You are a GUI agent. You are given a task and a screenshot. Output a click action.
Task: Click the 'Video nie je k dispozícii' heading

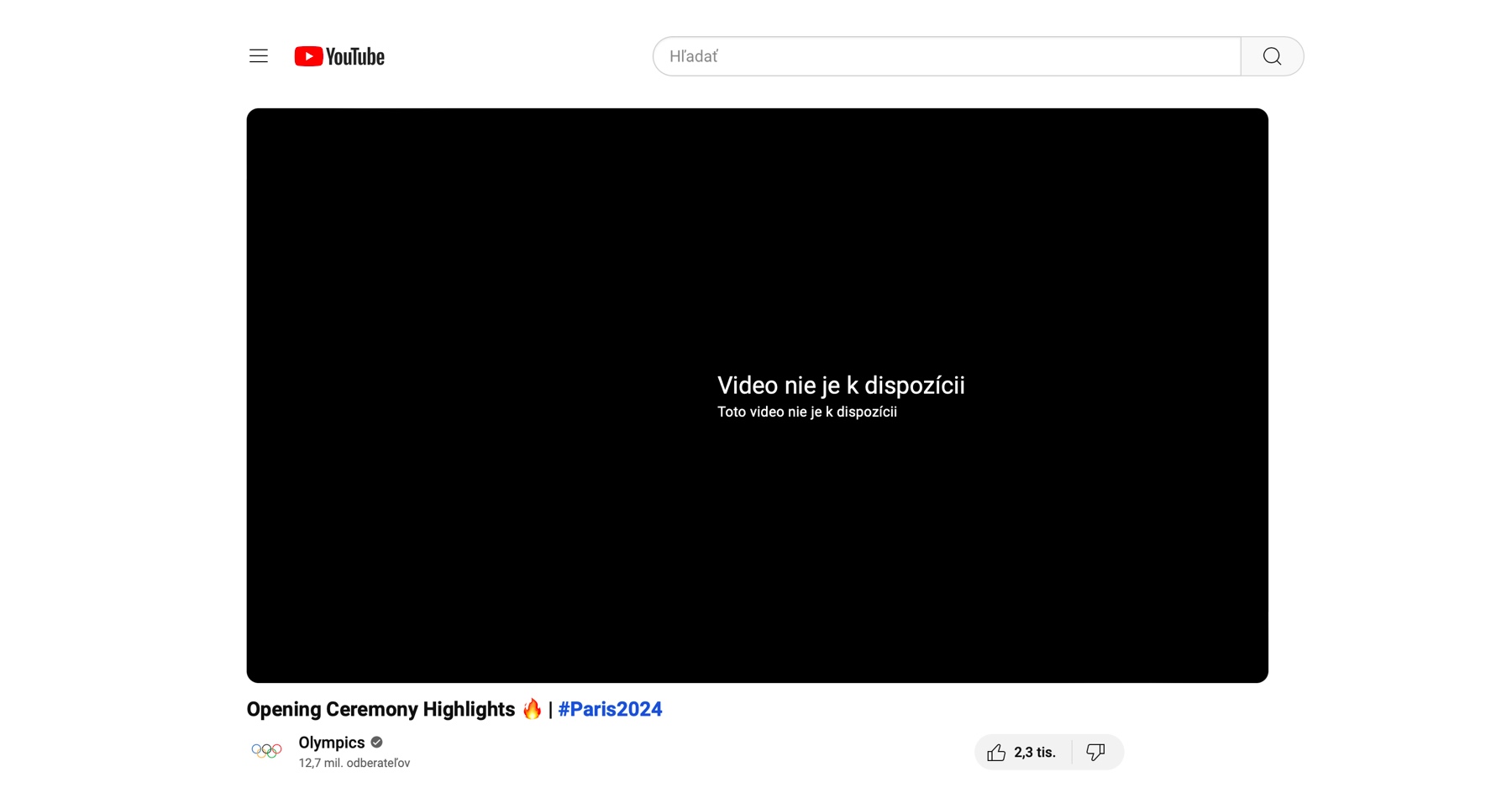tap(840, 386)
